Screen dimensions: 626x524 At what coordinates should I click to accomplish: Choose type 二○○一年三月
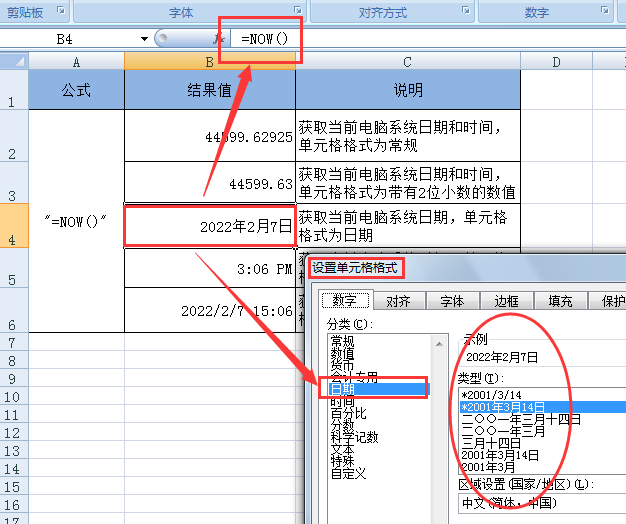[x=503, y=431]
